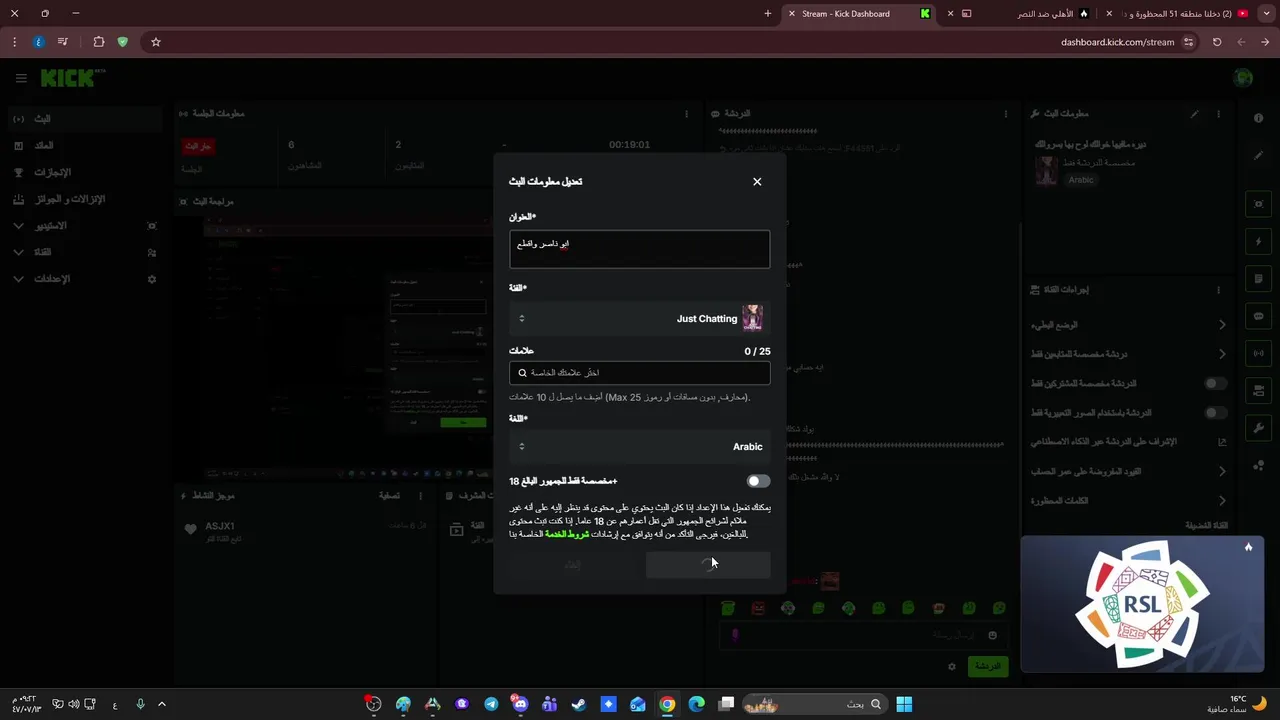Bookmark this page with star icon
This screenshot has height=720, width=1280.
(x=156, y=42)
